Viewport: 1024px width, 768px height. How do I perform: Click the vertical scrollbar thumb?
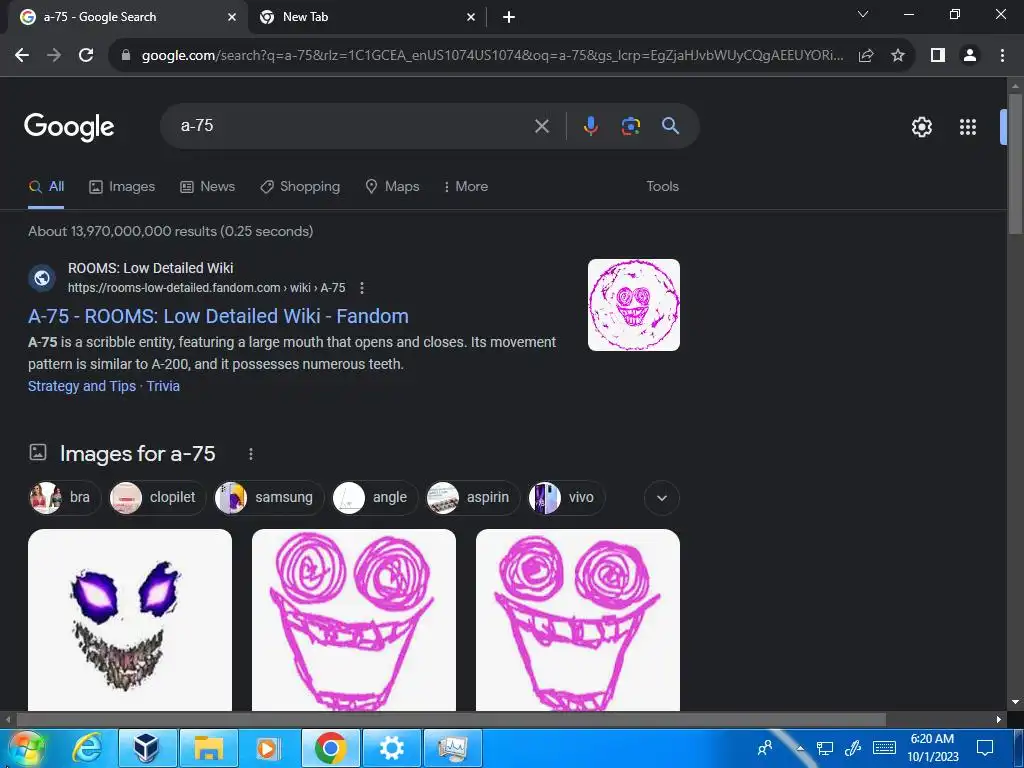(x=1015, y=163)
